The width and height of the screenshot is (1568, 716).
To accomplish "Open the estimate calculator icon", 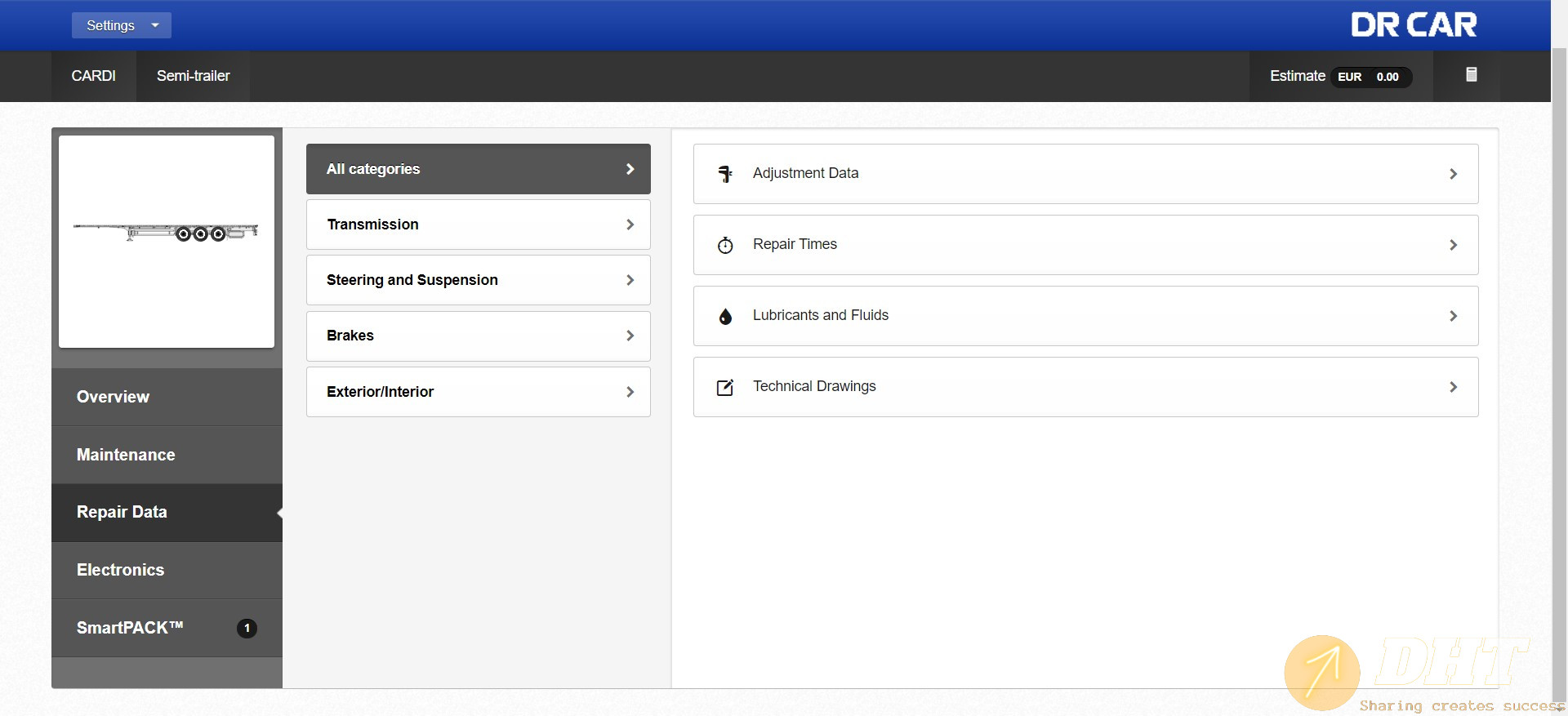I will 1471,75.
